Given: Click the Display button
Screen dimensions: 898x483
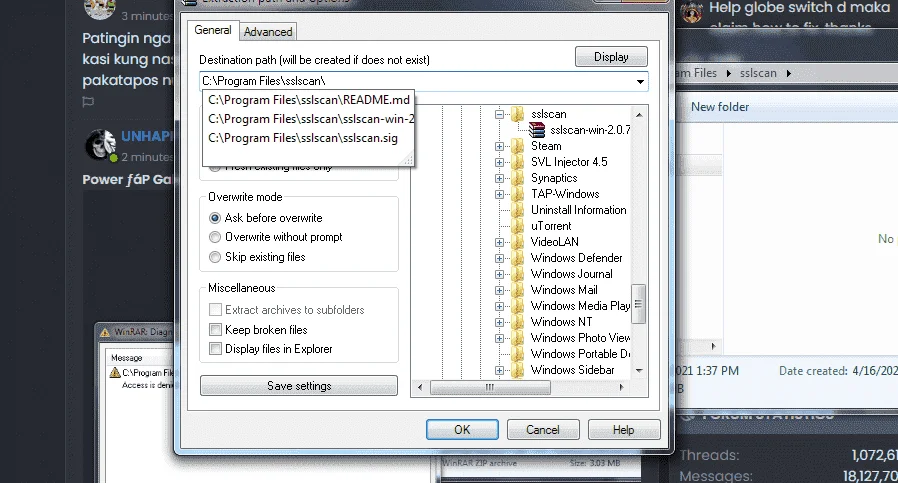Looking at the screenshot, I should pyautogui.click(x=611, y=57).
